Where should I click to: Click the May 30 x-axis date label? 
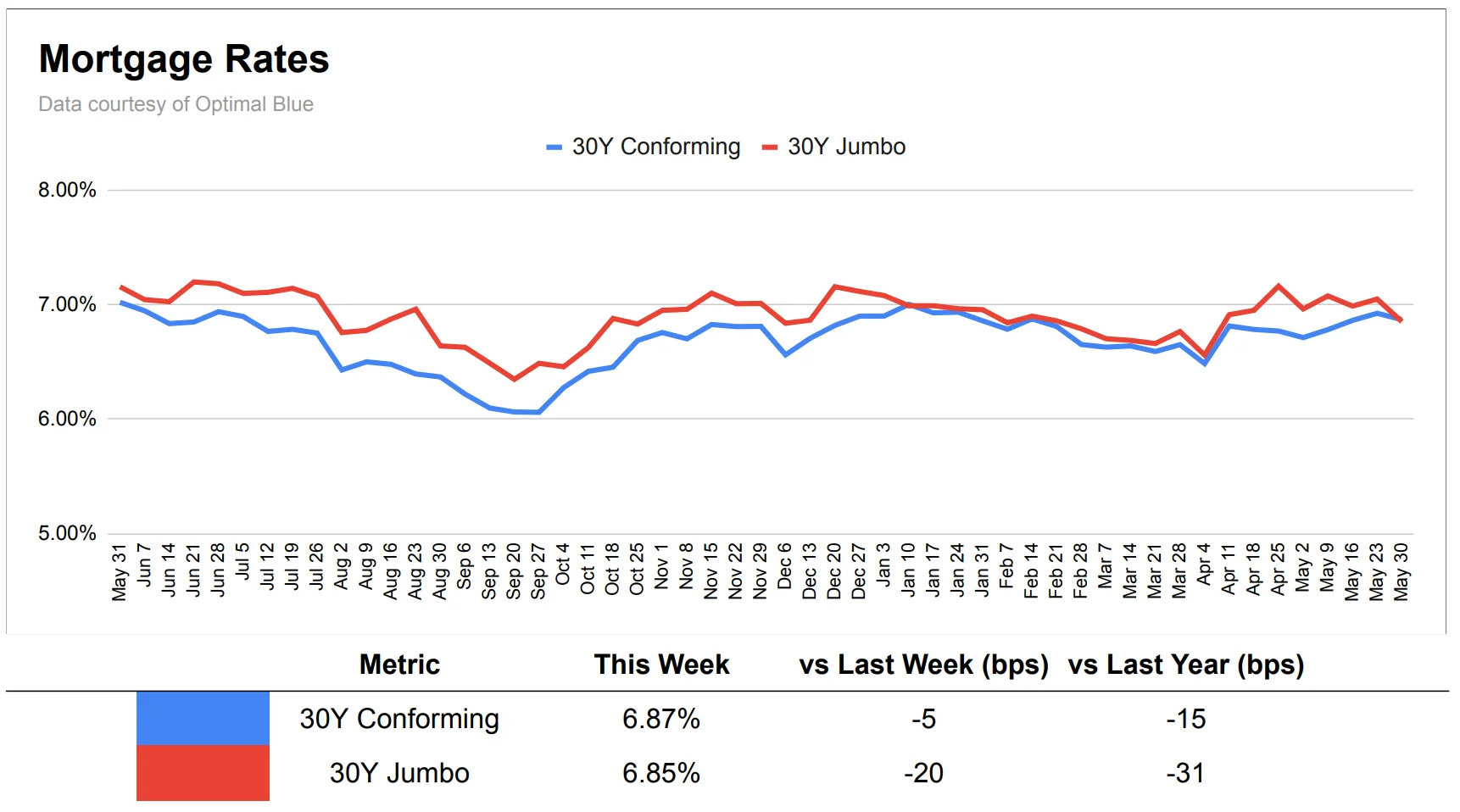pos(1401,572)
